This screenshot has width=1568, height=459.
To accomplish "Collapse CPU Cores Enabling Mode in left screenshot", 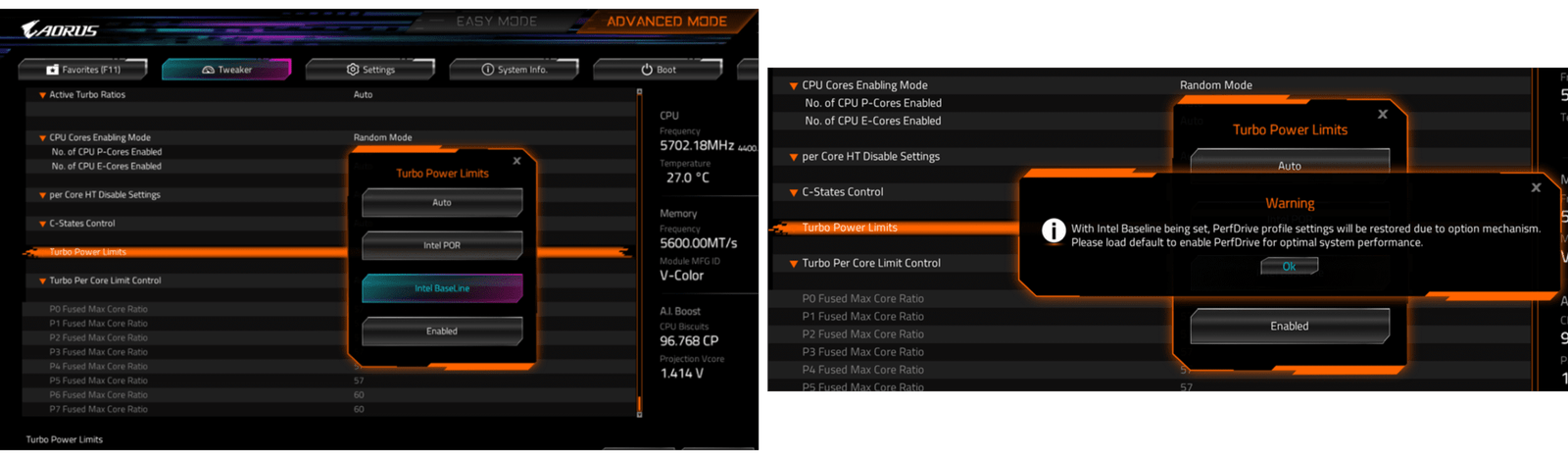I will tap(42, 138).
